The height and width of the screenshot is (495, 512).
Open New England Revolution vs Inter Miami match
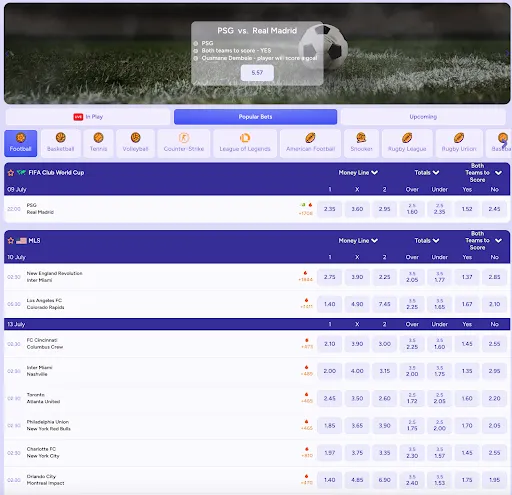click(x=54, y=277)
